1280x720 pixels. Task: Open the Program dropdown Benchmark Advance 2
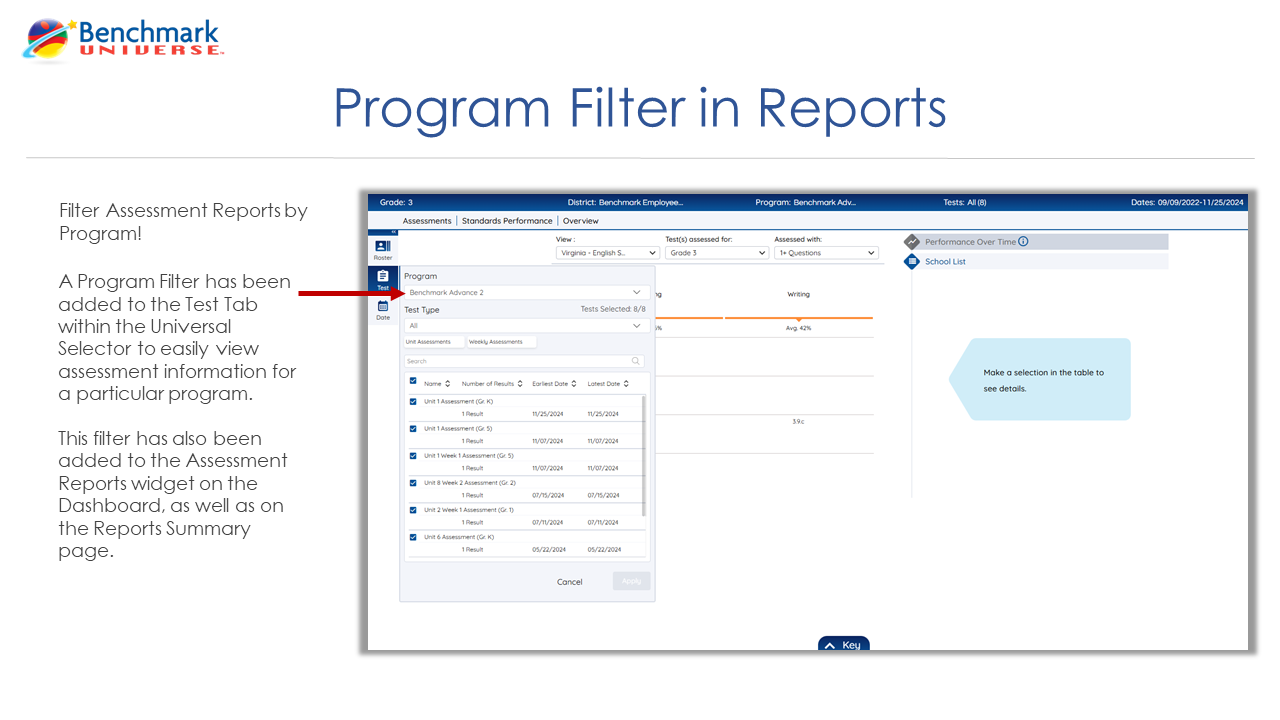[527, 293]
